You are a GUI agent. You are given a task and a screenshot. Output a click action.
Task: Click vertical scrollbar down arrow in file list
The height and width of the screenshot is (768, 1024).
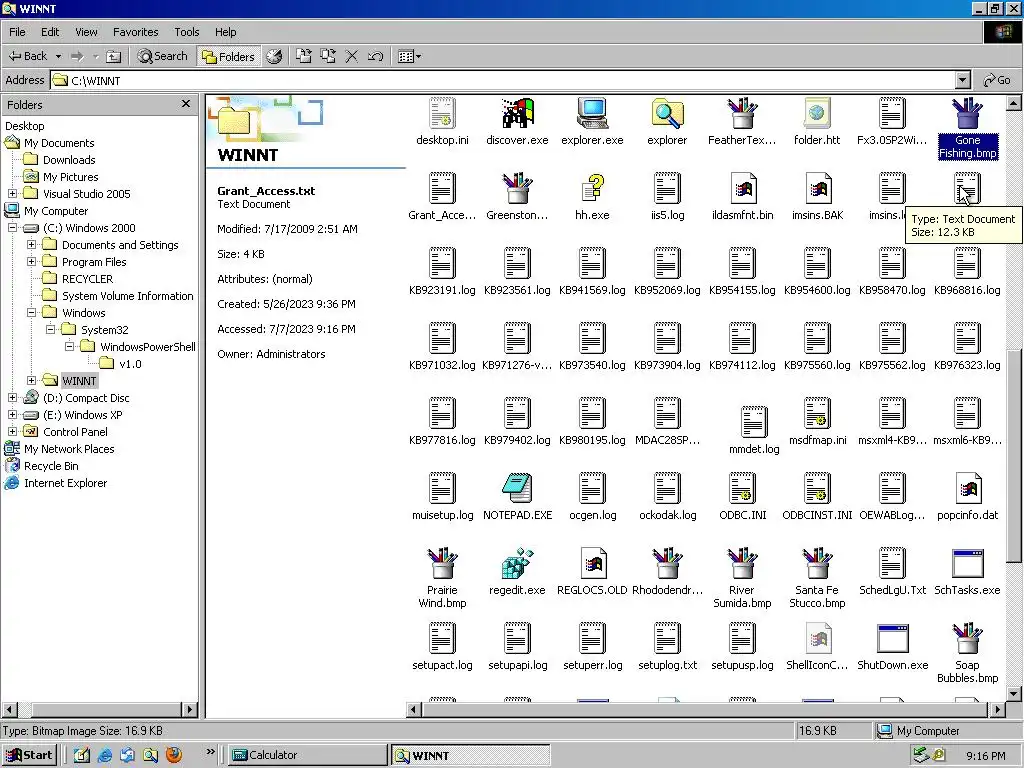(x=1014, y=694)
